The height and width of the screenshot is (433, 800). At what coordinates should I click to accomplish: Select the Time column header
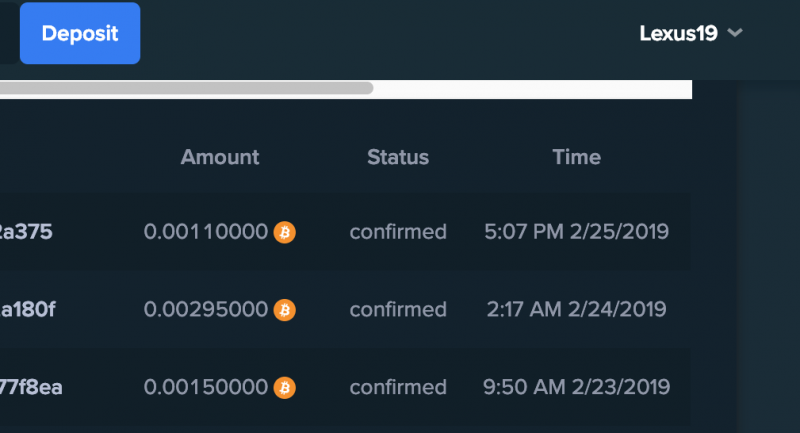[577, 157]
